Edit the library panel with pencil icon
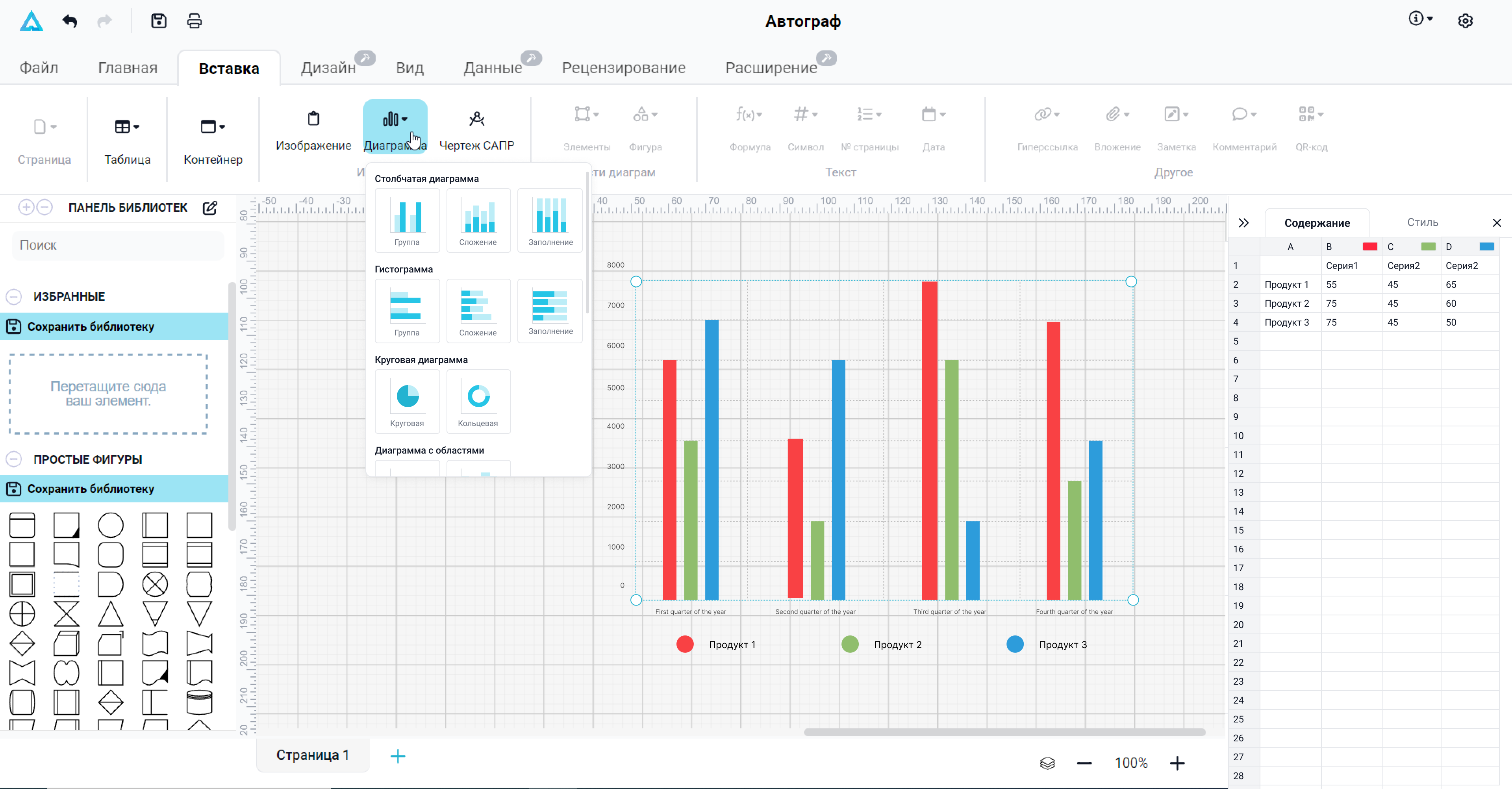1512x789 pixels. (x=209, y=208)
